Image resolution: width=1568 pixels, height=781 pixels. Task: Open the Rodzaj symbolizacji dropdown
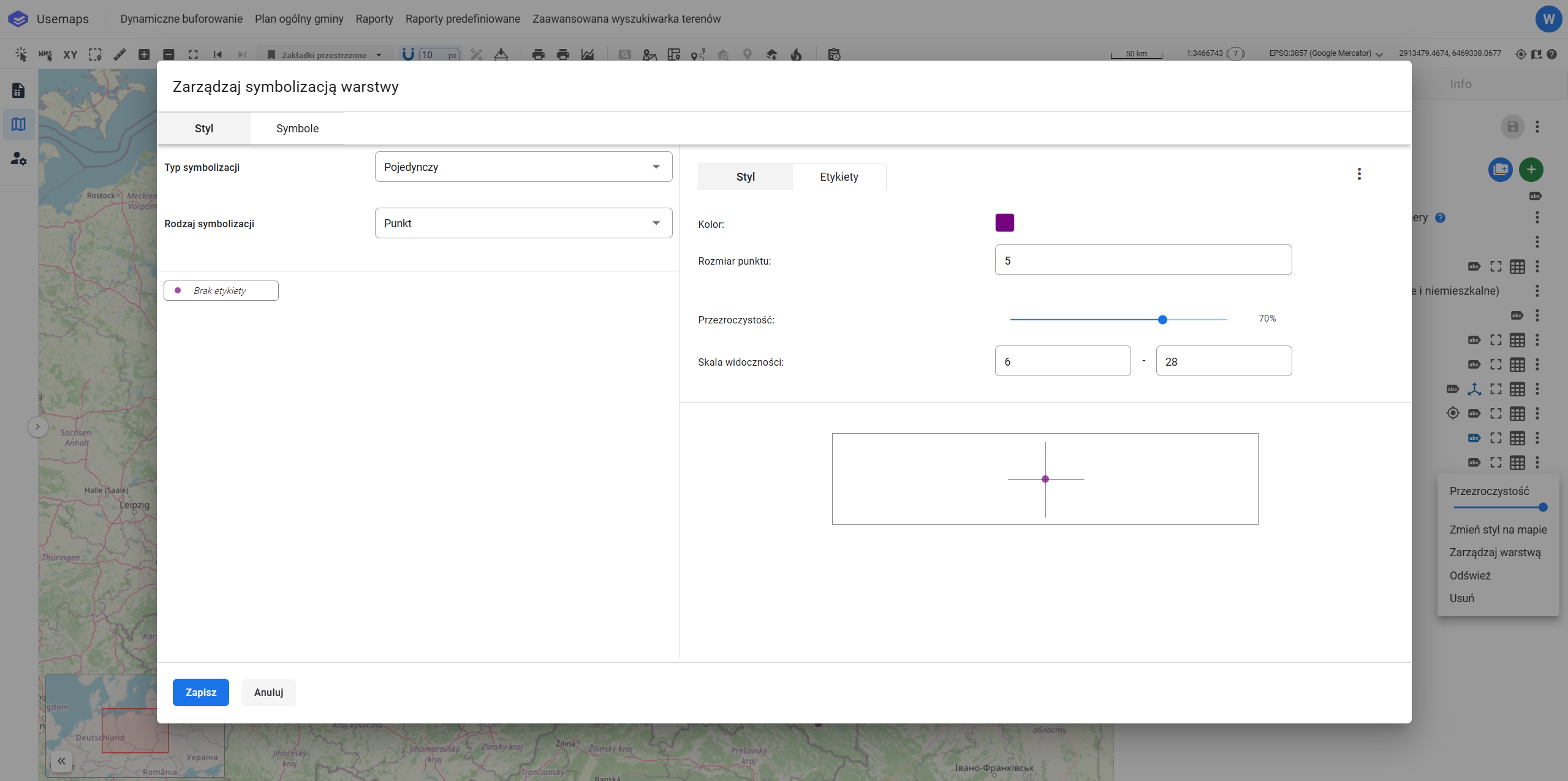[523, 223]
